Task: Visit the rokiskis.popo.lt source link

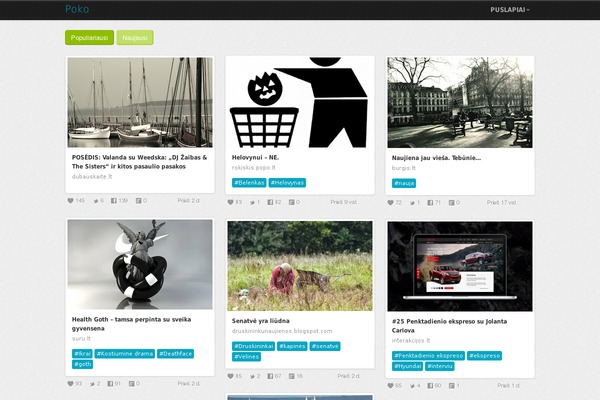Action: 253,168
